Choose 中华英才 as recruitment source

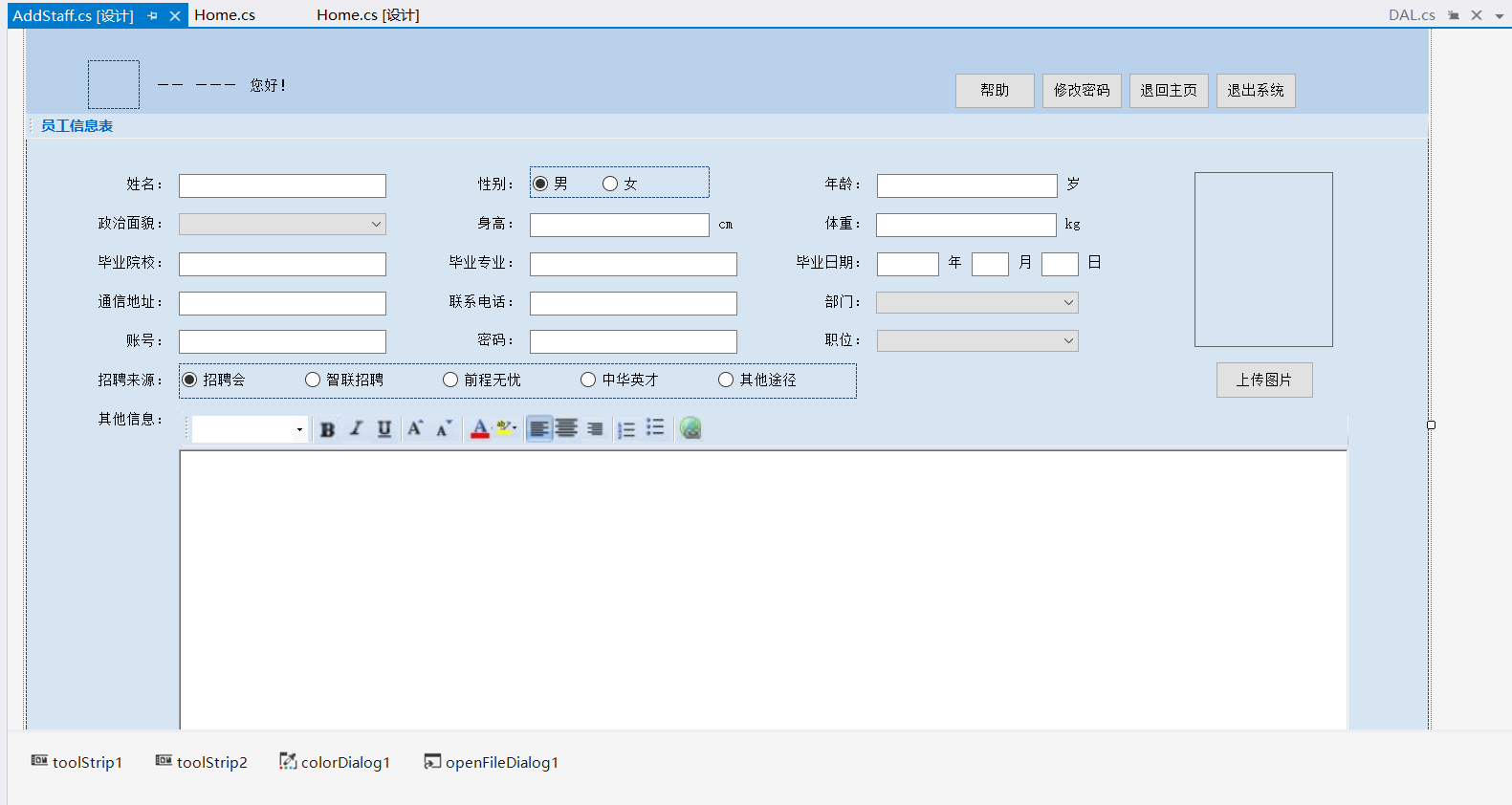click(620, 380)
